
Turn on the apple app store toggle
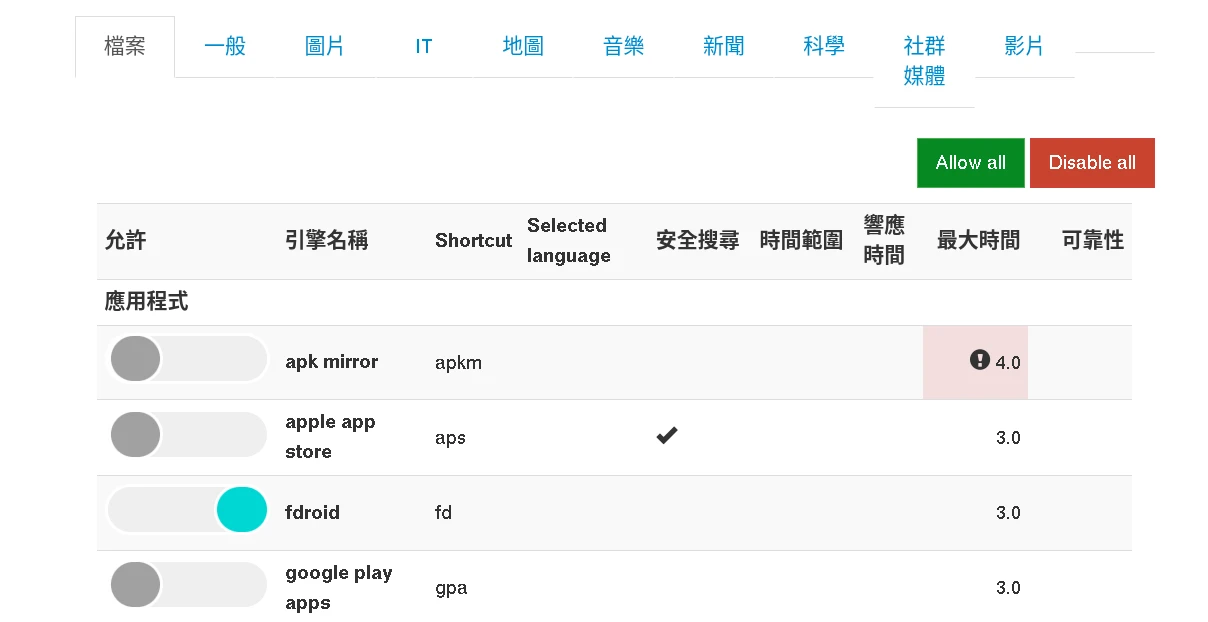[187, 436]
